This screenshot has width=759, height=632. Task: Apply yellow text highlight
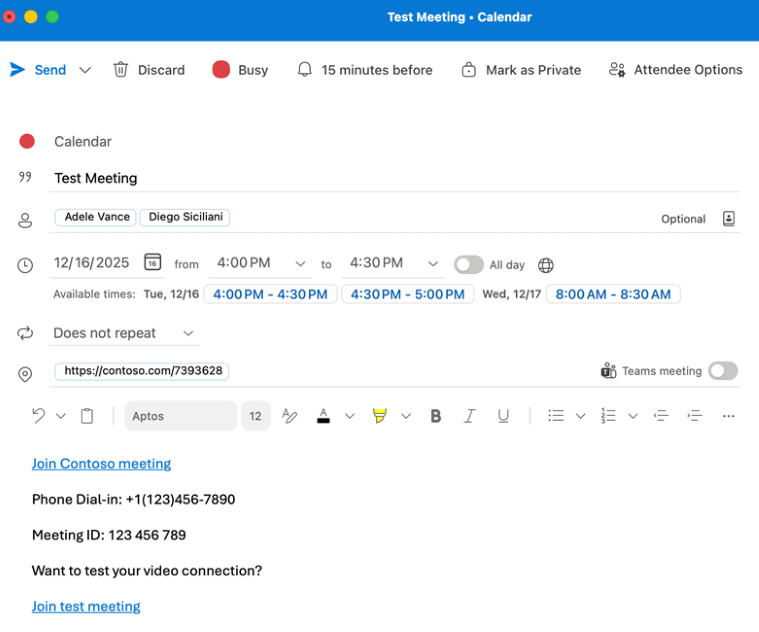pos(380,416)
